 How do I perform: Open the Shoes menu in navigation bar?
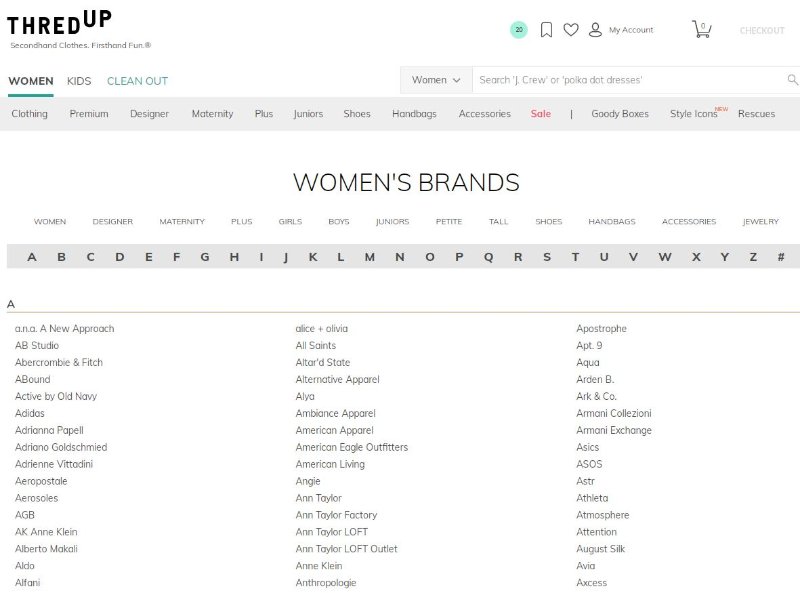357,114
